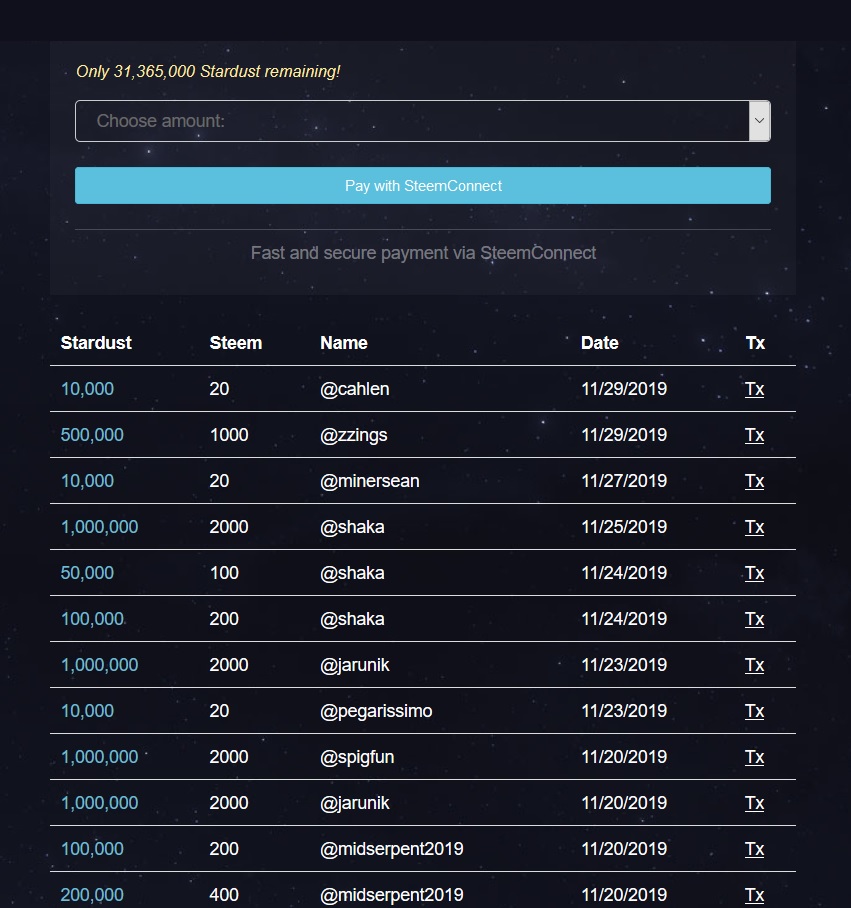Open Tx link for @pegarissimo purchase
The width and height of the screenshot is (851, 908).
pos(754,711)
